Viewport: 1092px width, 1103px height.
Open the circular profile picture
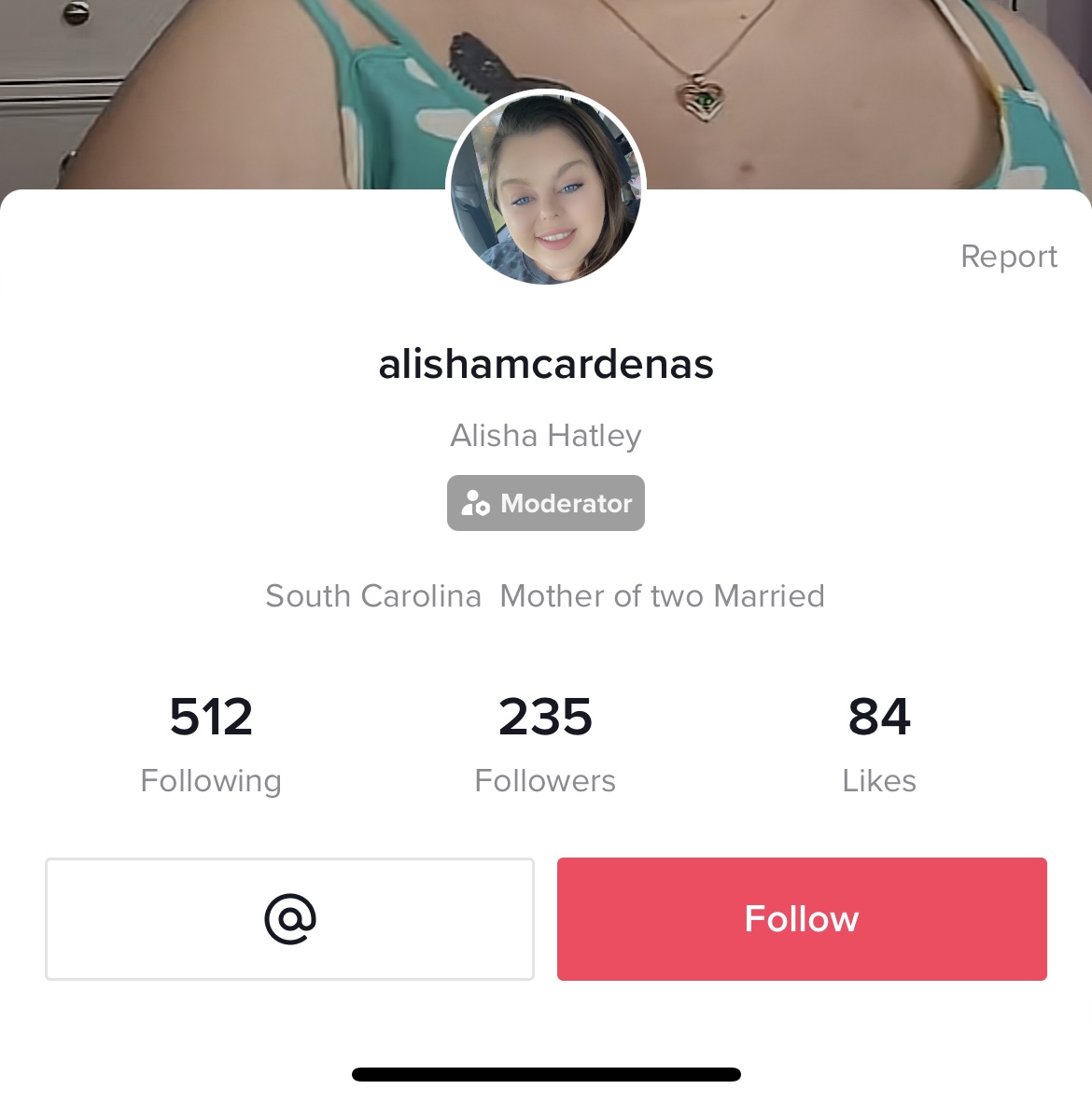tap(546, 188)
